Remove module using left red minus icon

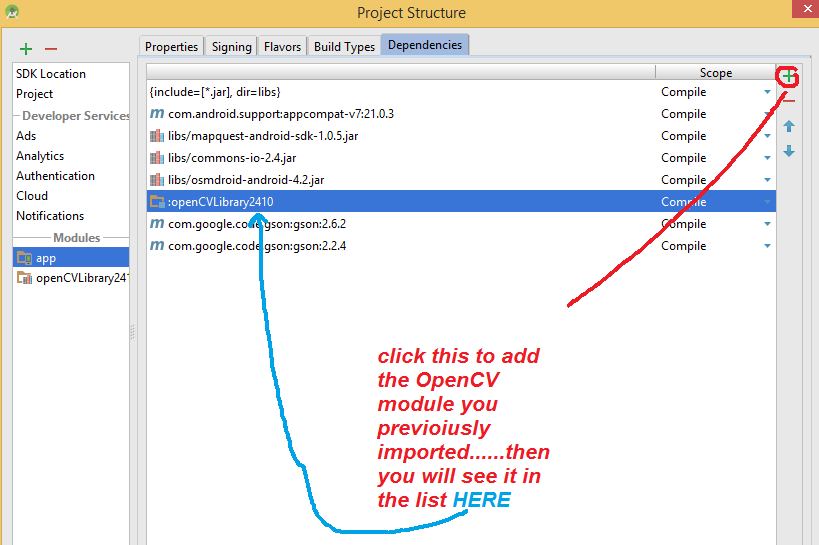tap(51, 48)
